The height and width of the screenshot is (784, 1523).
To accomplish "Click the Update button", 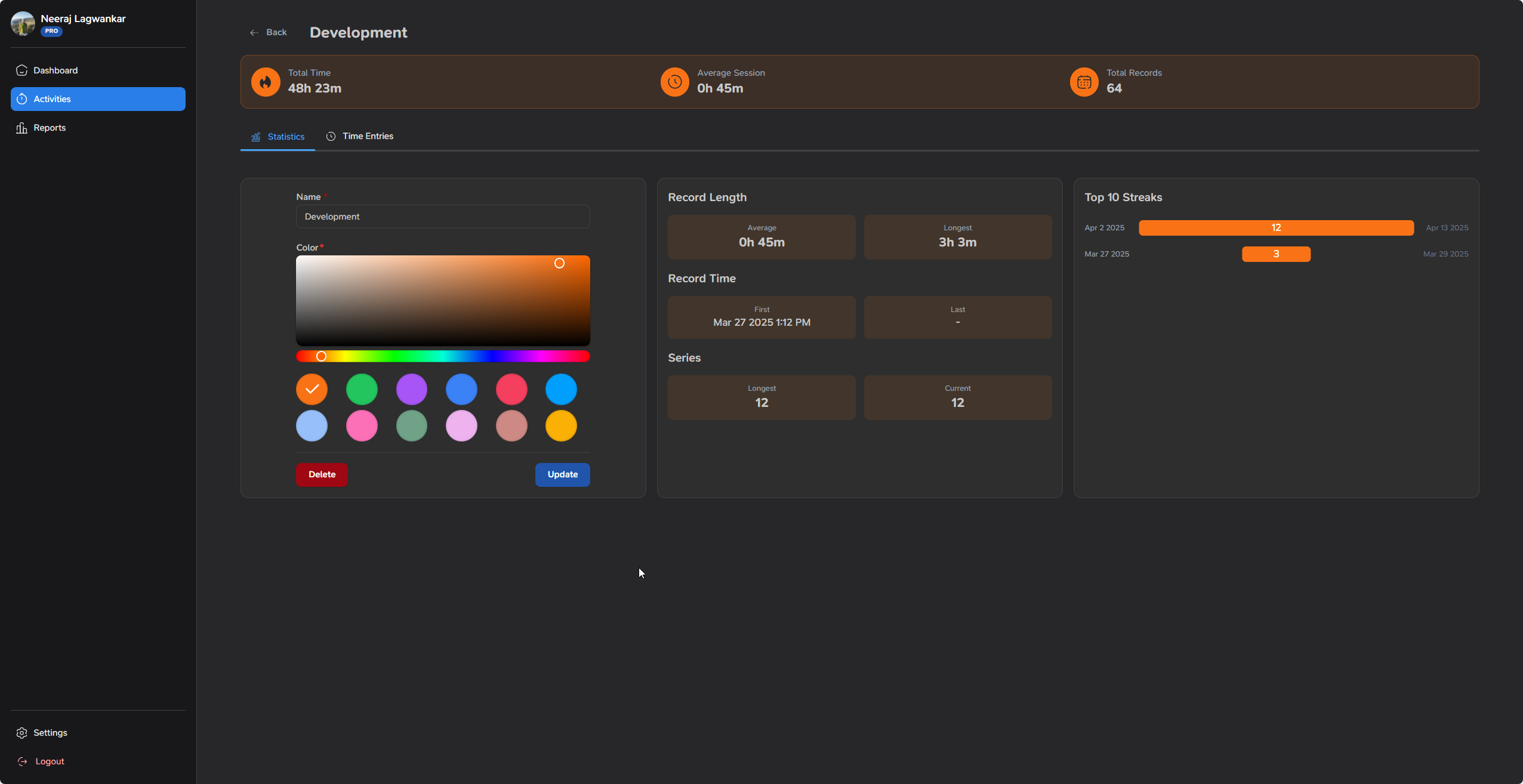I will point(562,474).
